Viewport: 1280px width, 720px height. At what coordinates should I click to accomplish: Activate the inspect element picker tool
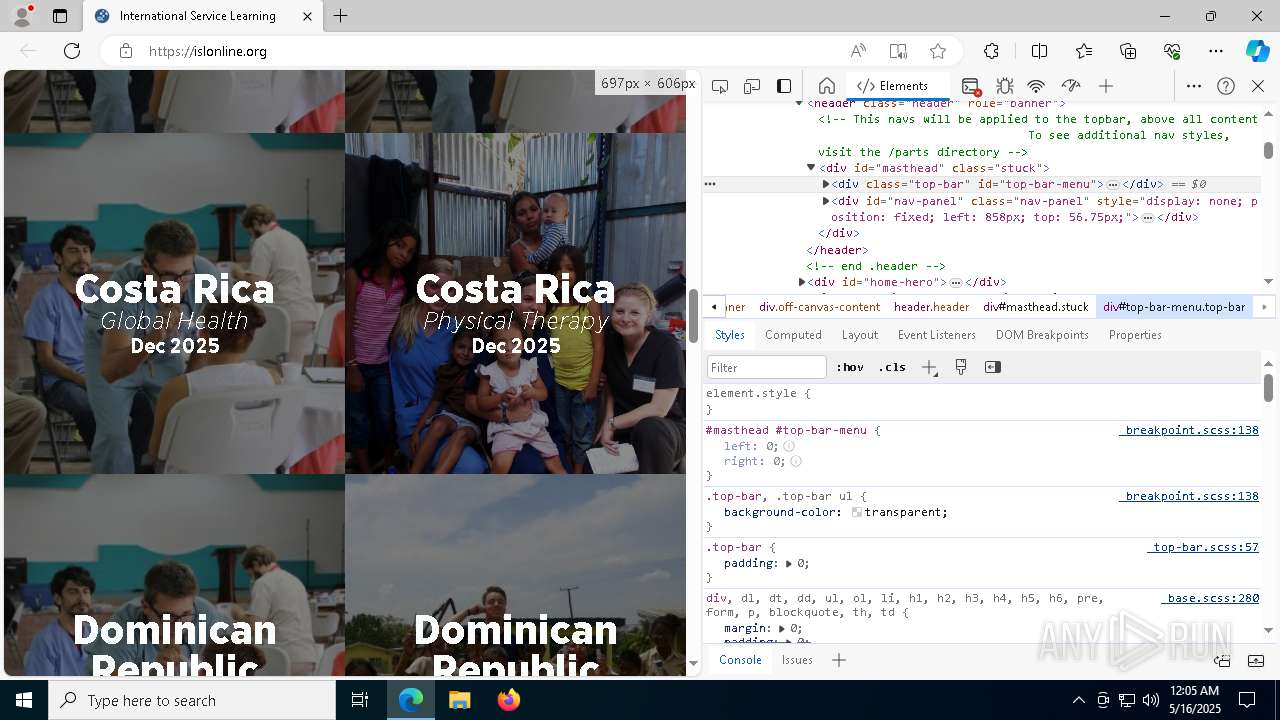pos(720,86)
